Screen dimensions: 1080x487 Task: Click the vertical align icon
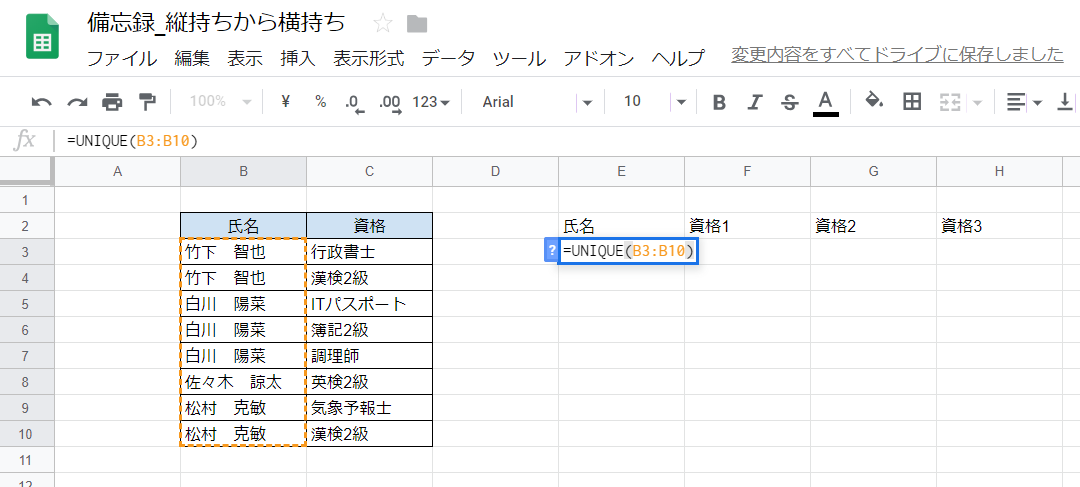(x=1065, y=103)
